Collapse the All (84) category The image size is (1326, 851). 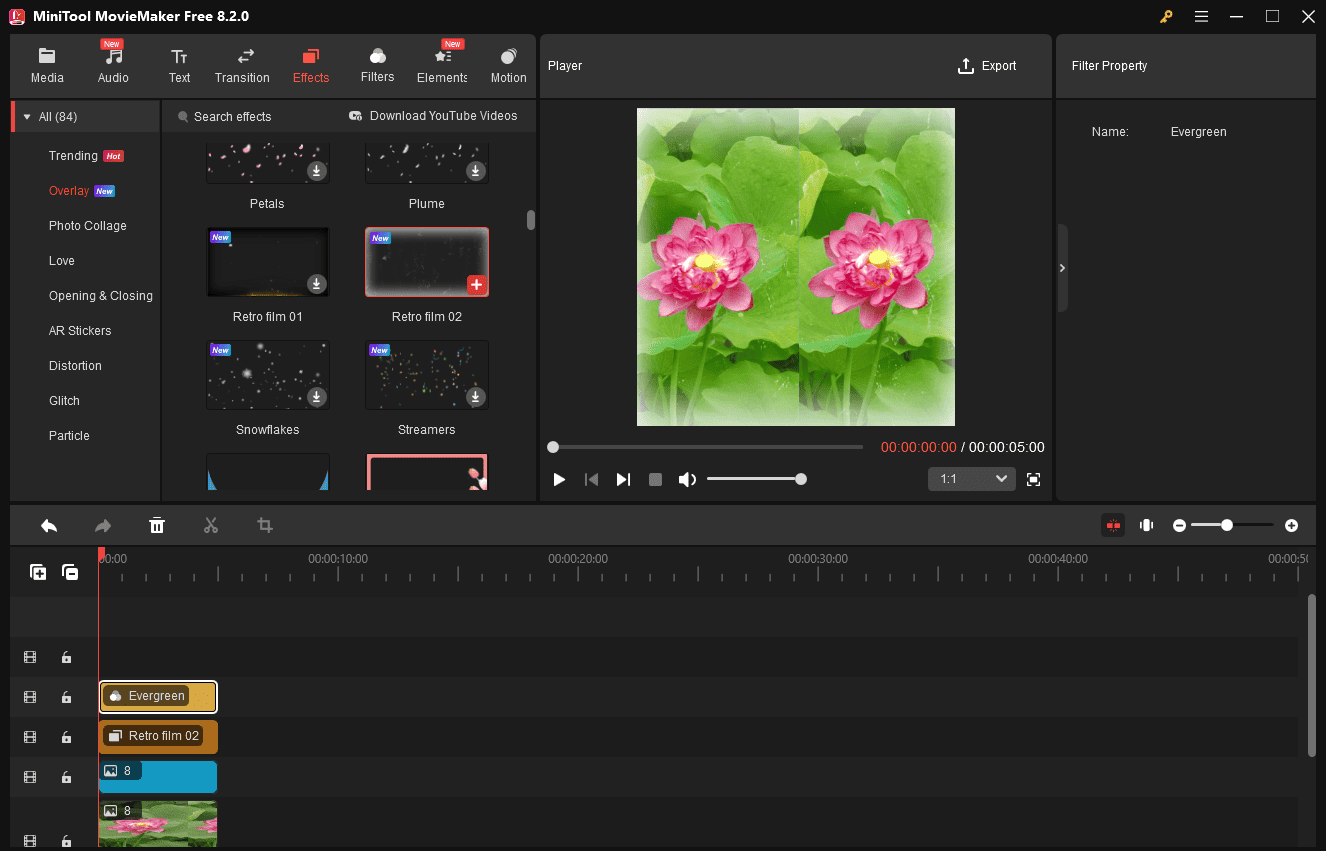click(27, 117)
